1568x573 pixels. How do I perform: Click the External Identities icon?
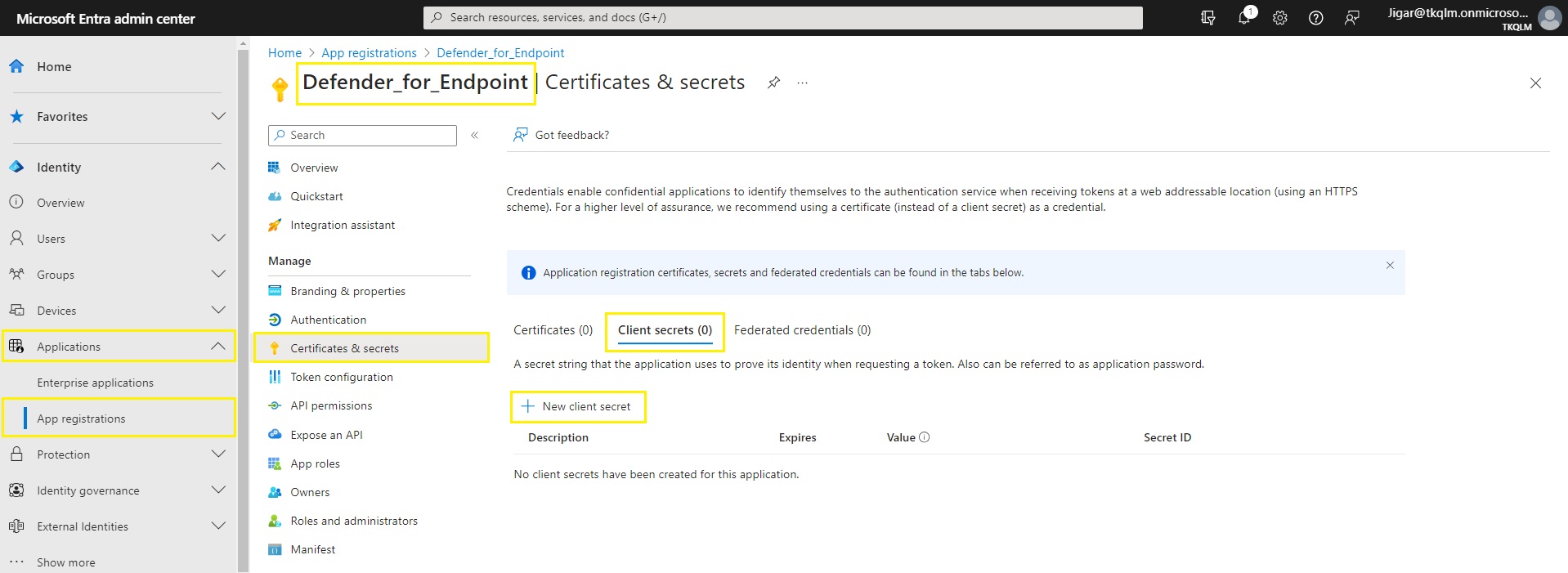(16, 526)
